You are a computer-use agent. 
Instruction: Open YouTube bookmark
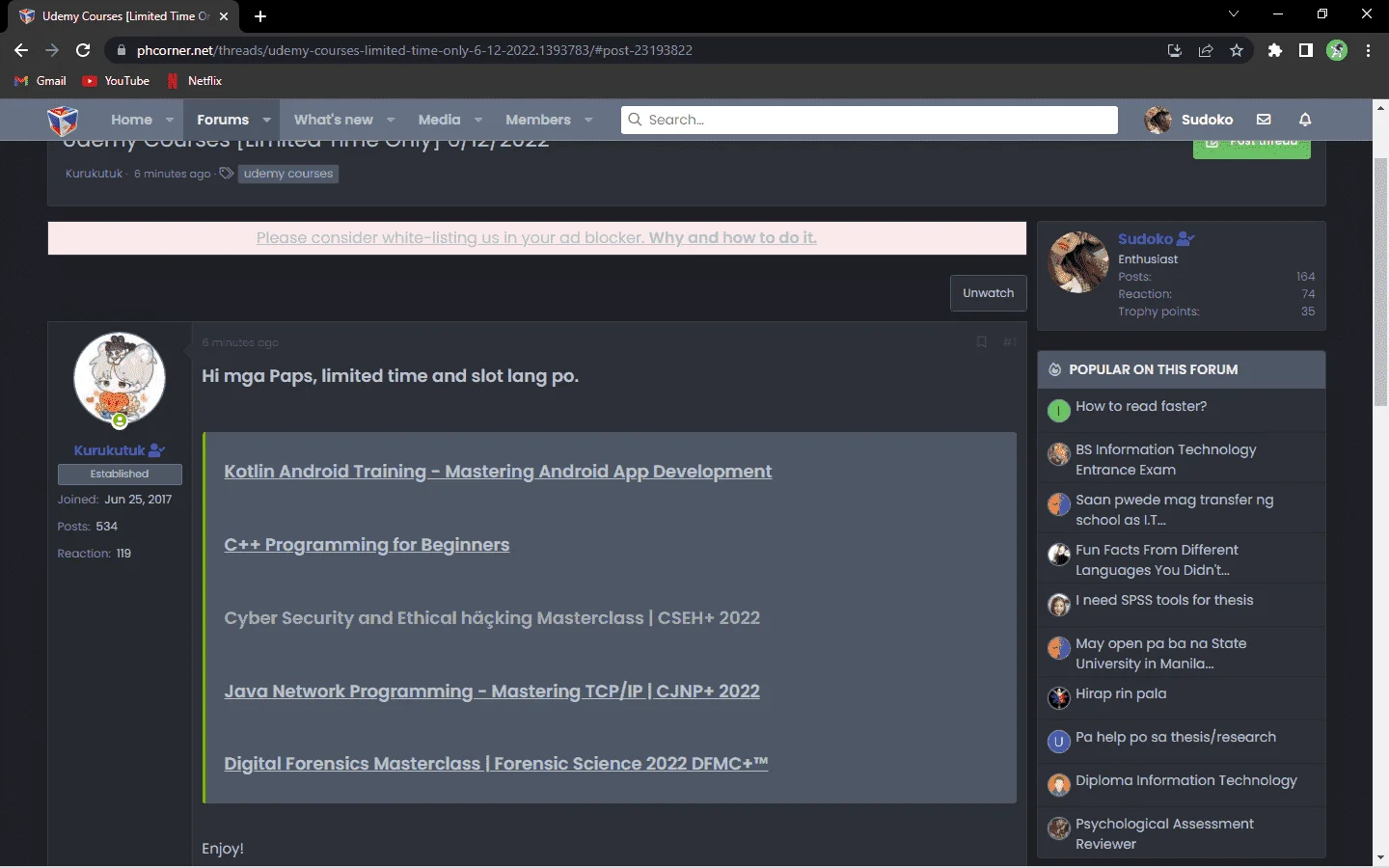tap(116, 81)
